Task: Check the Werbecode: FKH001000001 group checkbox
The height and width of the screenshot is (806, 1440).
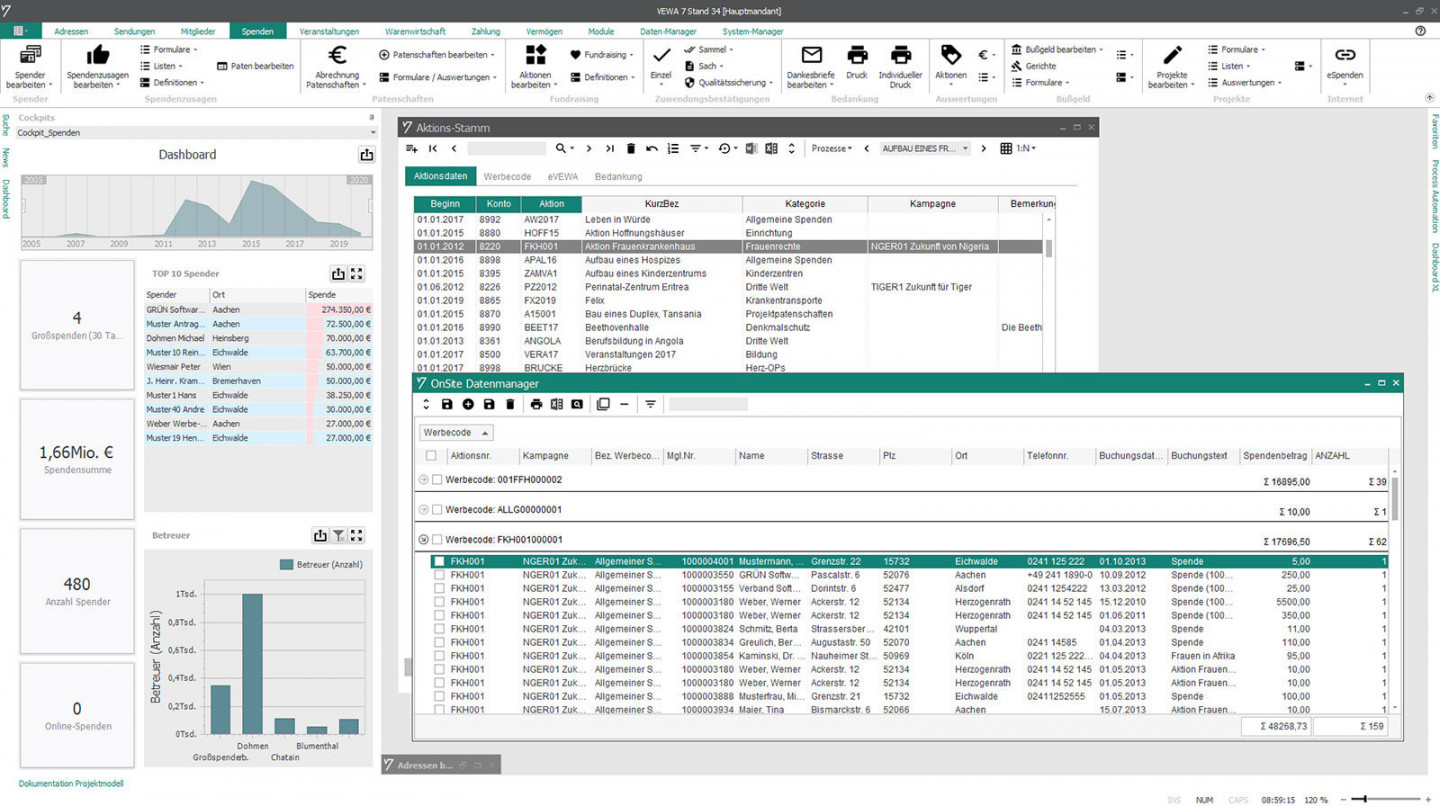Action: click(437, 540)
